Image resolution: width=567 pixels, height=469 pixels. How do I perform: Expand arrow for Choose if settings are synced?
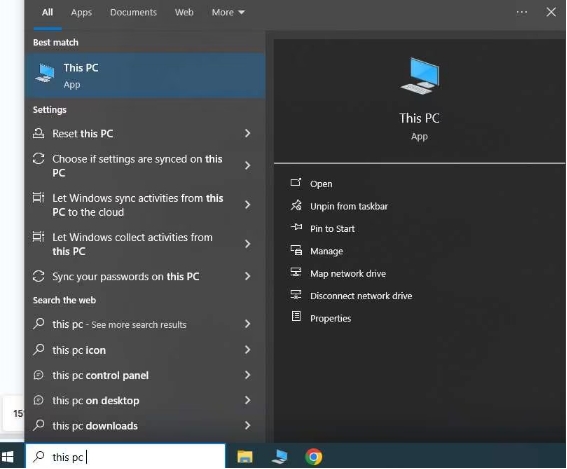247,166
